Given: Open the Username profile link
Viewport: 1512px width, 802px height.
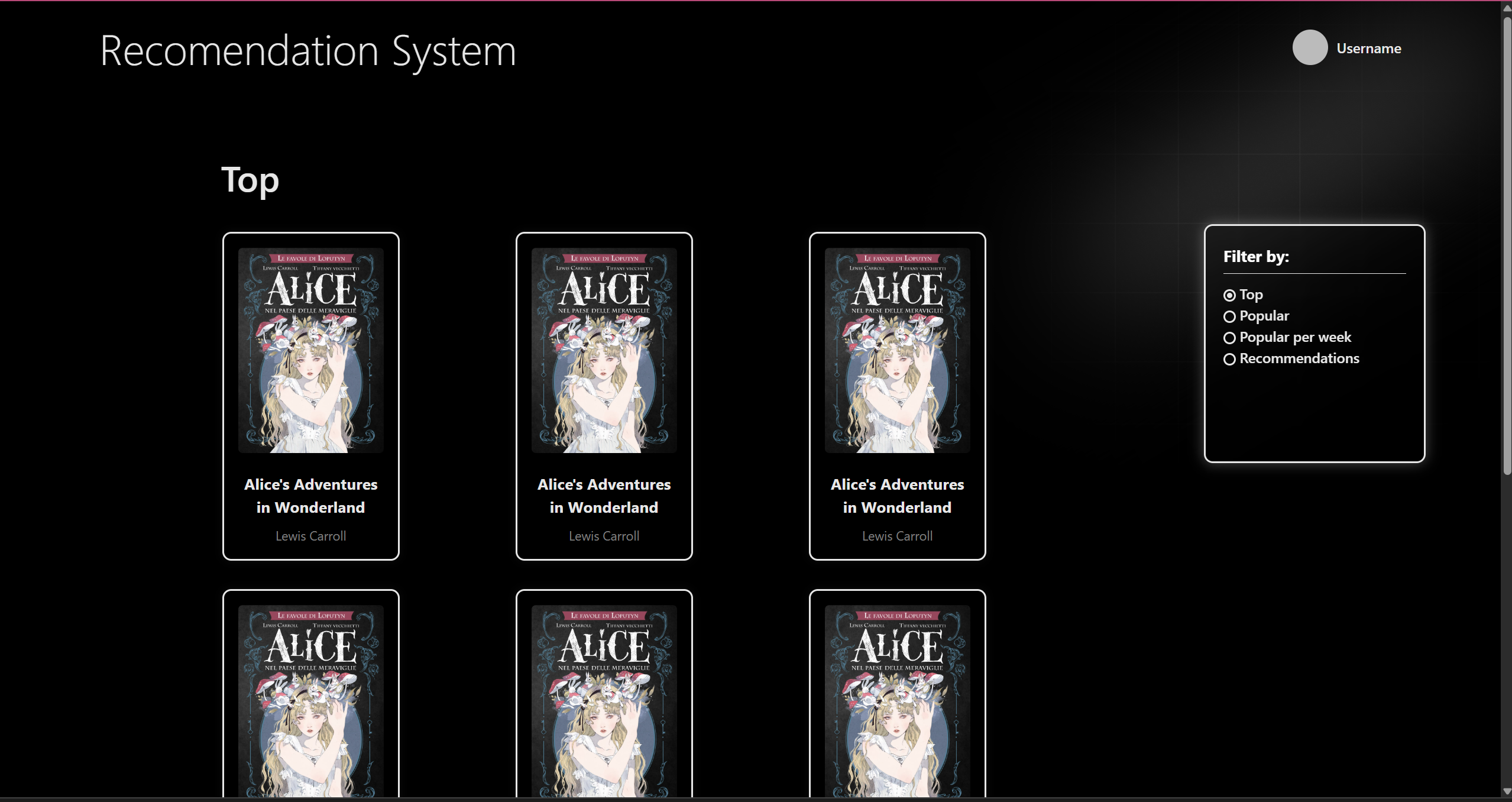Looking at the screenshot, I should point(1368,48).
